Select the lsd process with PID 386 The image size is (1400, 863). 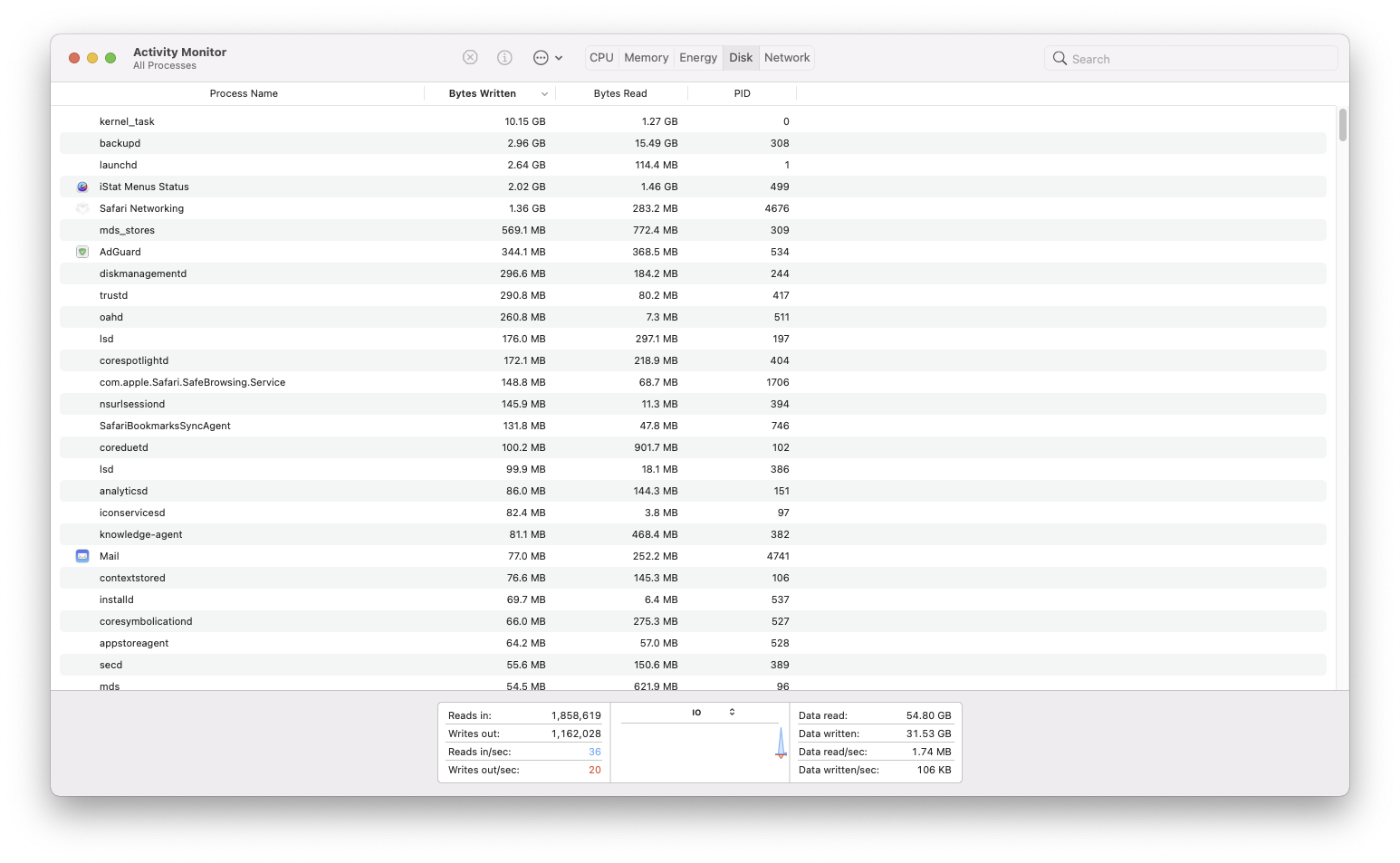[693, 469]
